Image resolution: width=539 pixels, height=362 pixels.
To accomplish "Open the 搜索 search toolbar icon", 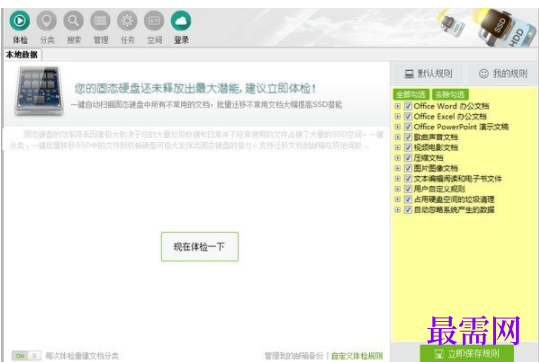I will click(74, 21).
